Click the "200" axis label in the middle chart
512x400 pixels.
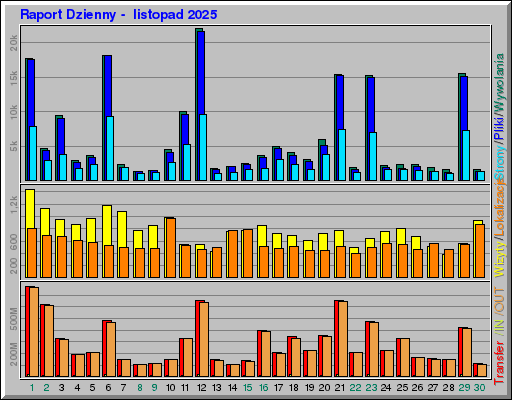(14, 266)
